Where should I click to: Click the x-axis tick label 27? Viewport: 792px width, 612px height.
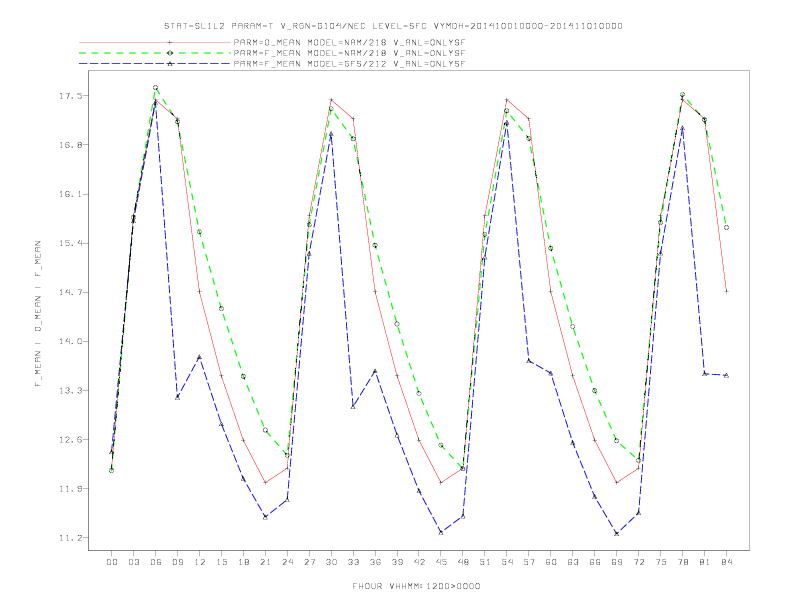click(310, 562)
